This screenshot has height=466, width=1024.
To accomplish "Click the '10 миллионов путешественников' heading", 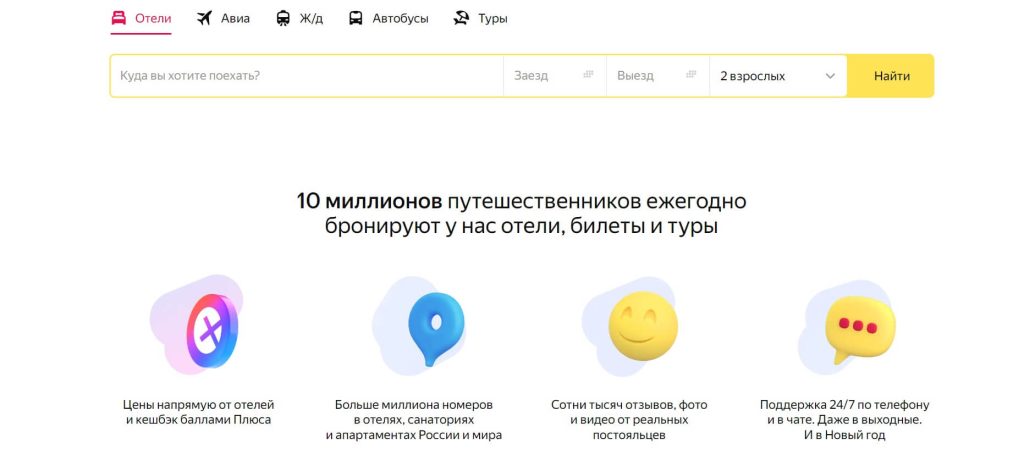I will [521, 213].
